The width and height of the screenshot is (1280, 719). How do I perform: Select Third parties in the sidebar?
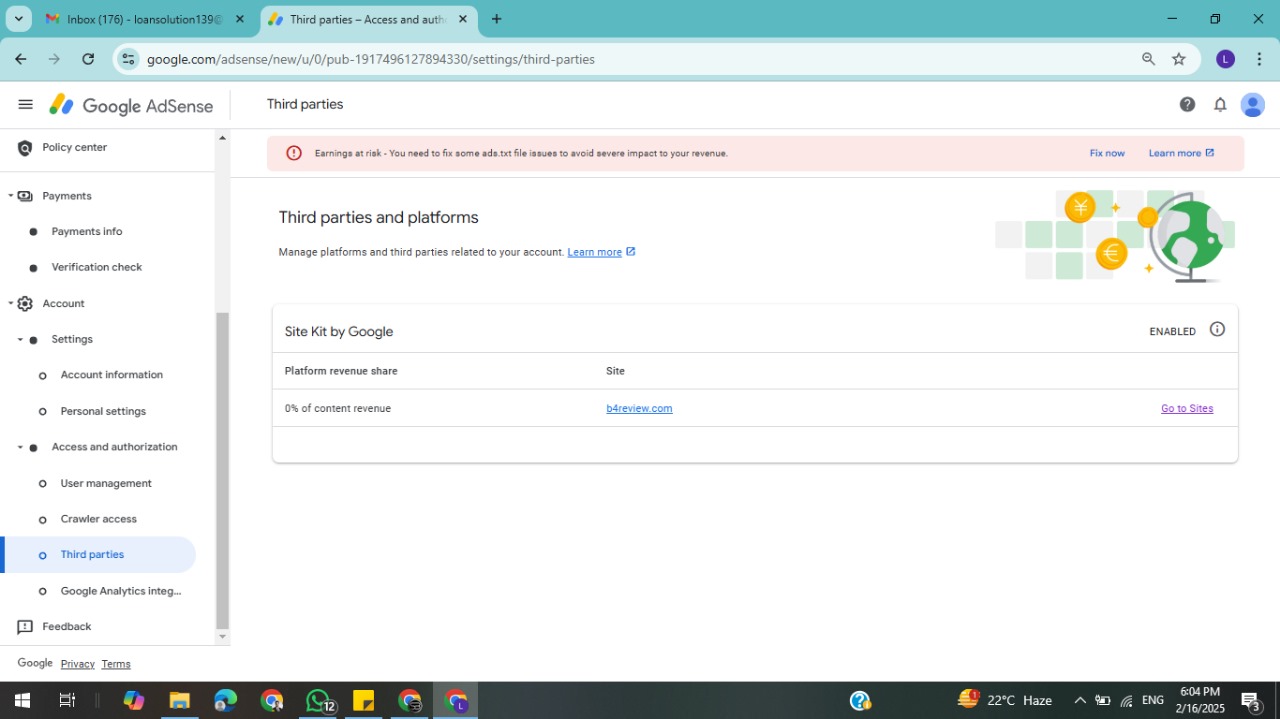(98, 555)
